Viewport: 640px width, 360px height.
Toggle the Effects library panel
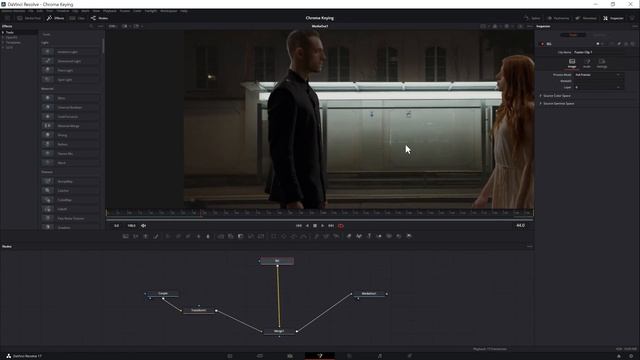click(x=55, y=18)
